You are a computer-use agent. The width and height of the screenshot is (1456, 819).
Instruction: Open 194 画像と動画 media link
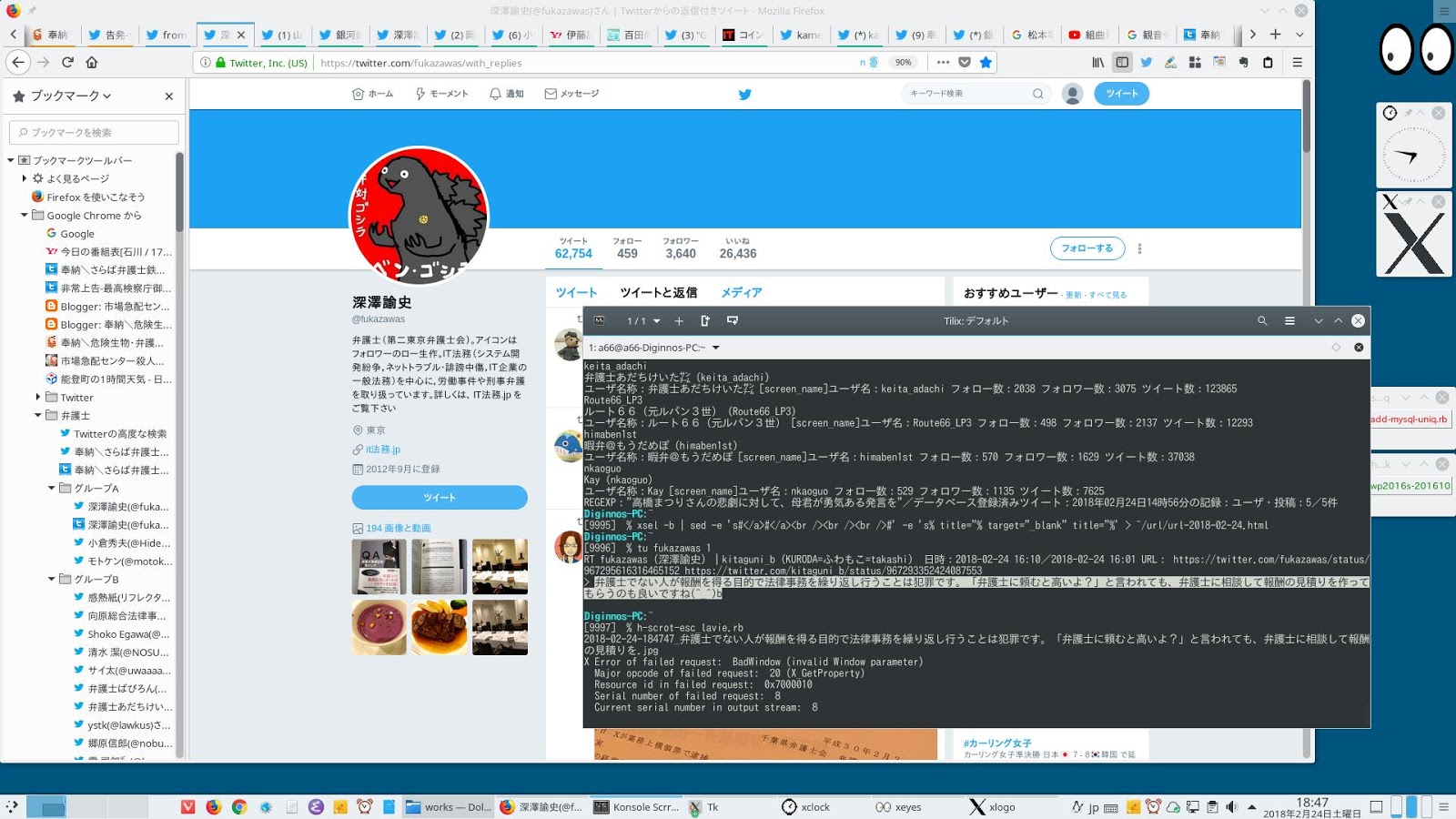click(x=398, y=528)
